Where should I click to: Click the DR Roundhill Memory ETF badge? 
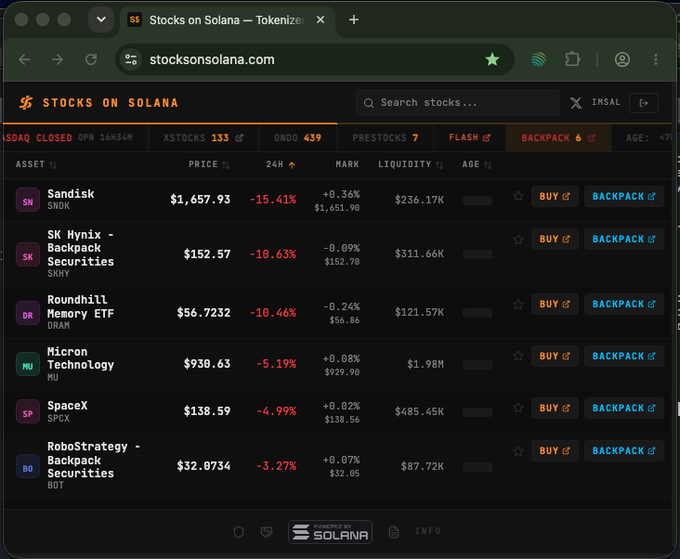tap(28, 313)
